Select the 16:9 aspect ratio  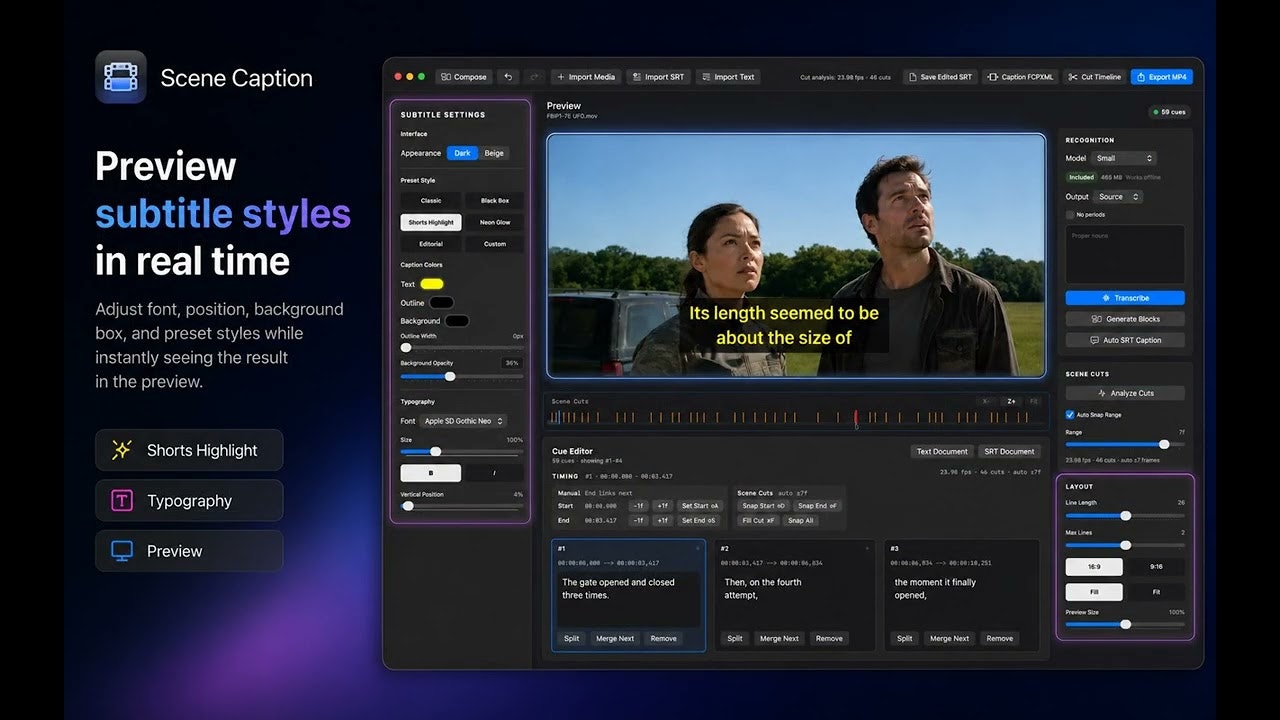click(x=1094, y=566)
